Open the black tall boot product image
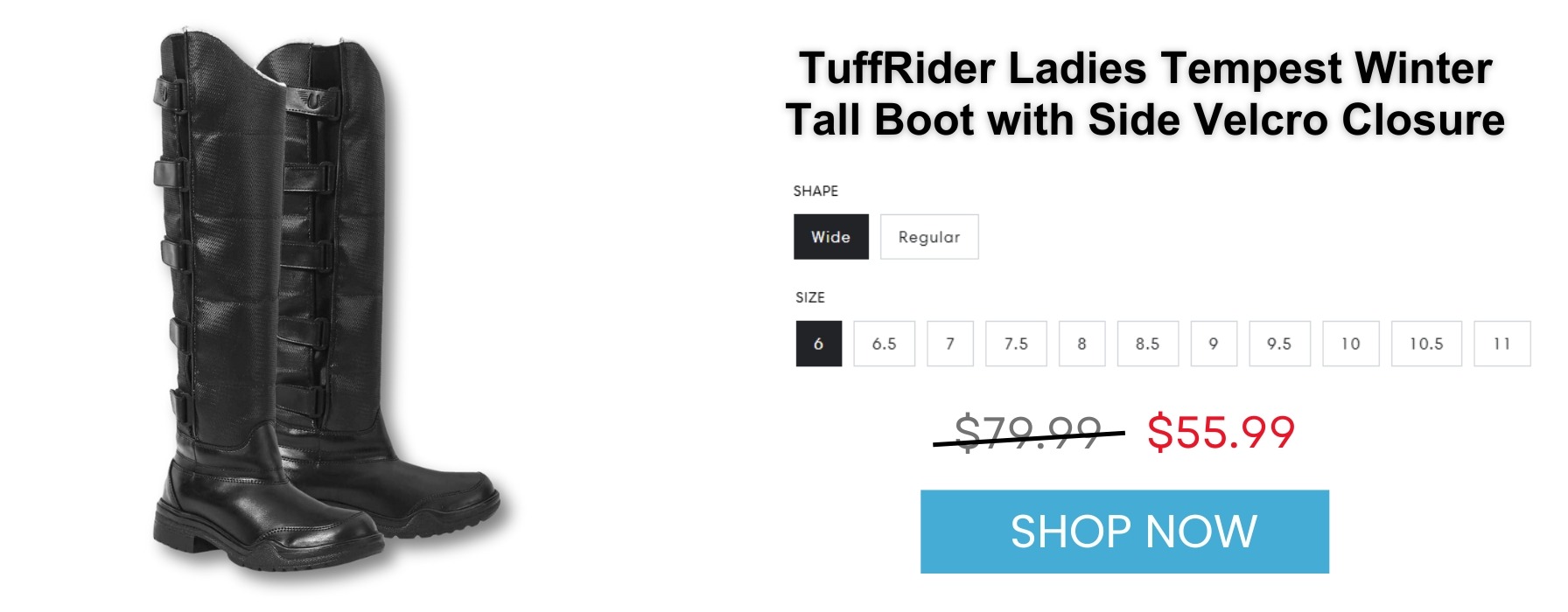 (x=325, y=302)
